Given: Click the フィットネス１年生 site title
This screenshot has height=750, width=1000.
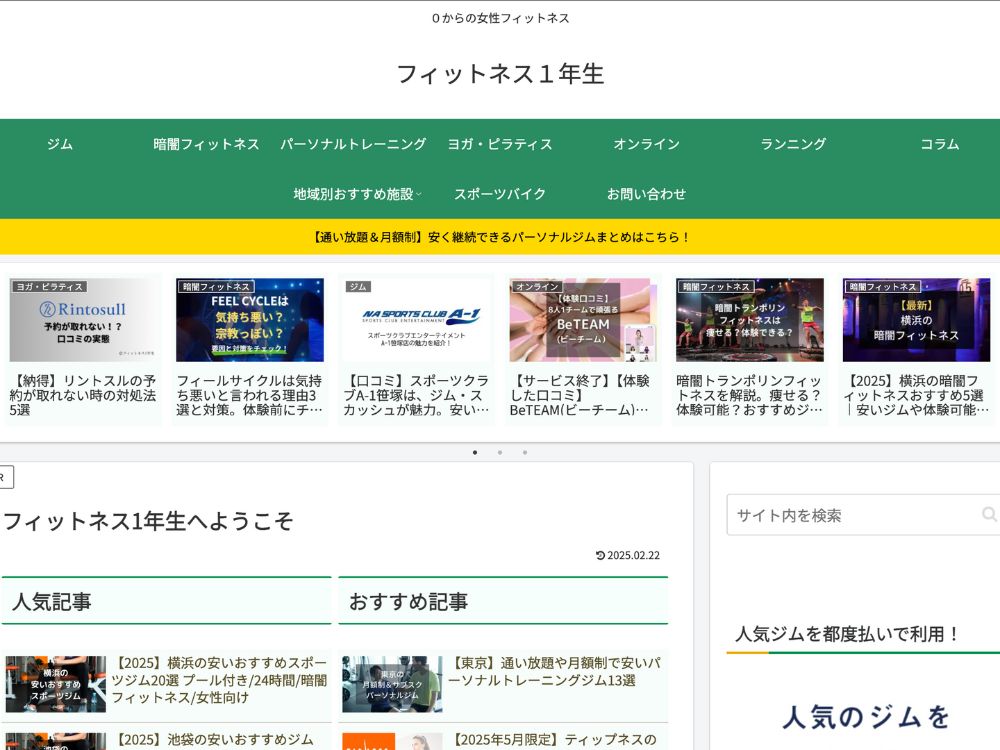Looking at the screenshot, I should click(500, 74).
